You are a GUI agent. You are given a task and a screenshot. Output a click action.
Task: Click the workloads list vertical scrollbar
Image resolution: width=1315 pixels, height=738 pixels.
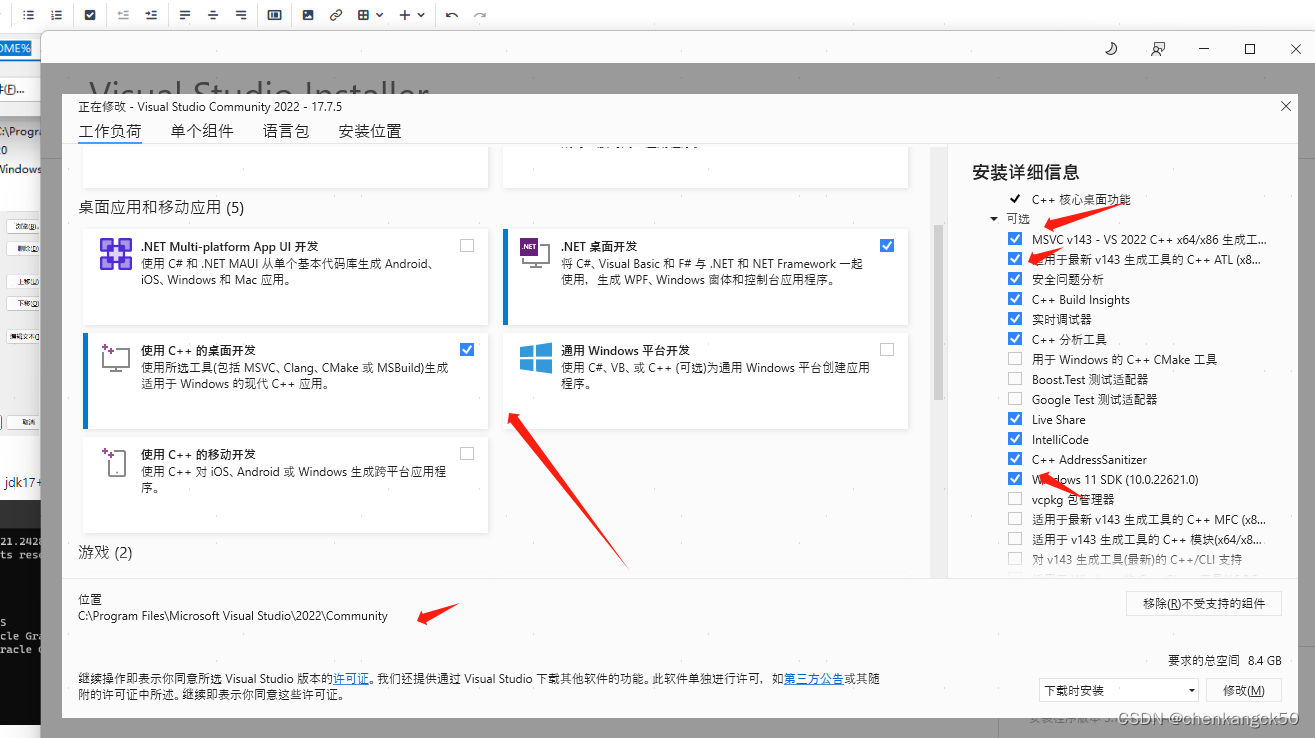point(938,312)
